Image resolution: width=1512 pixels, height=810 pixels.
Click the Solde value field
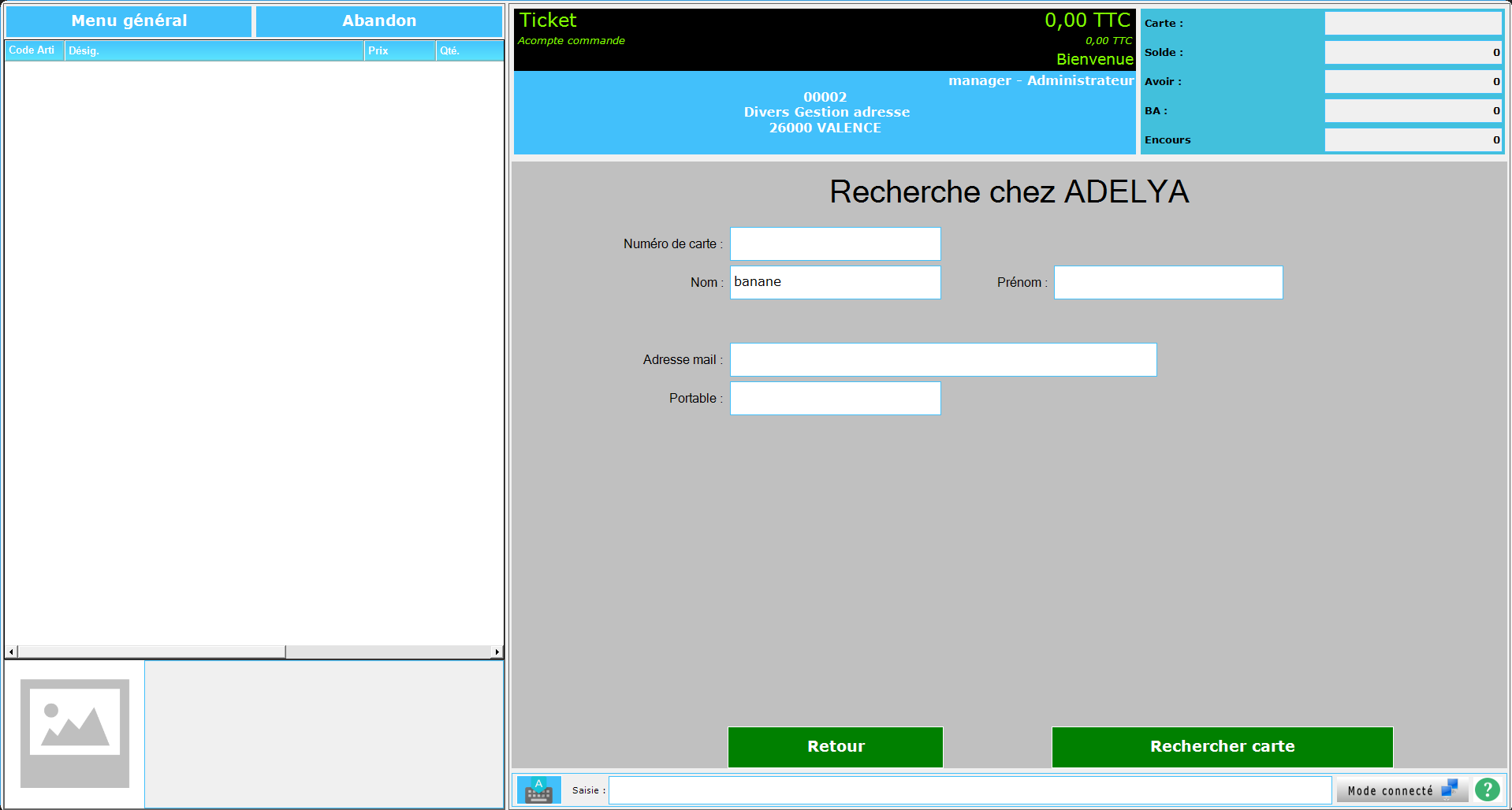[1413, 53]
